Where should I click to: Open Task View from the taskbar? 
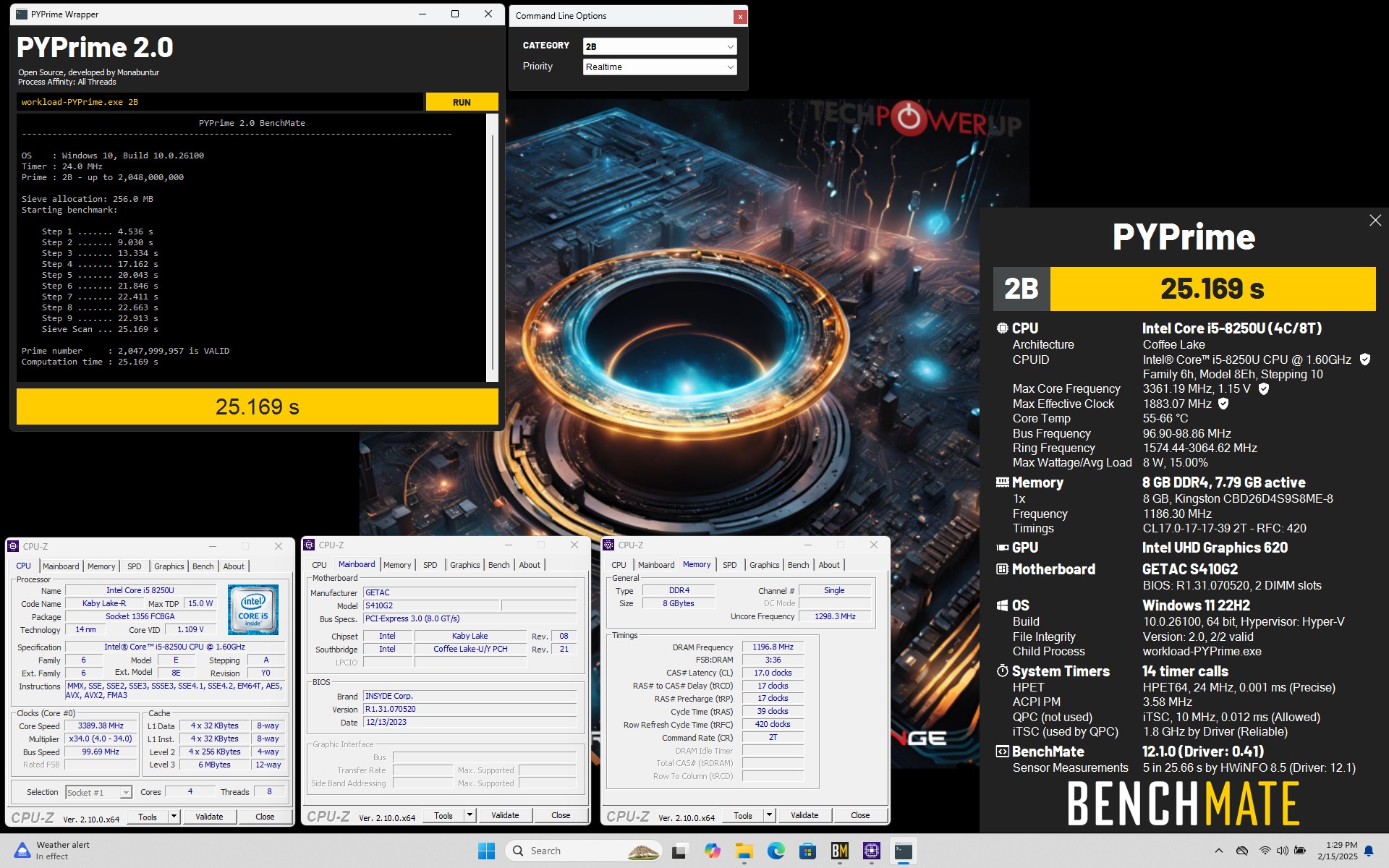tap(679, 851)
